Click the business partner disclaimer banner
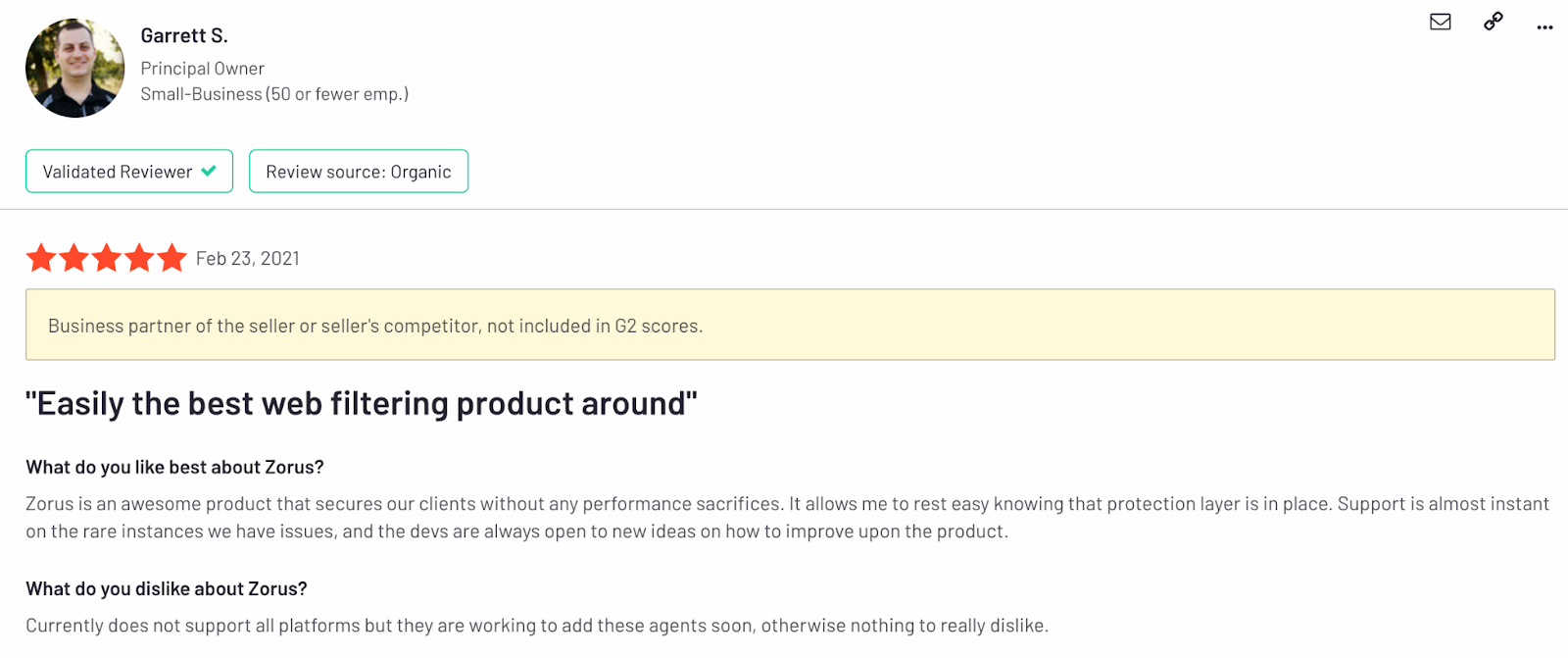 pyautogui.click(x=790, y=325)
